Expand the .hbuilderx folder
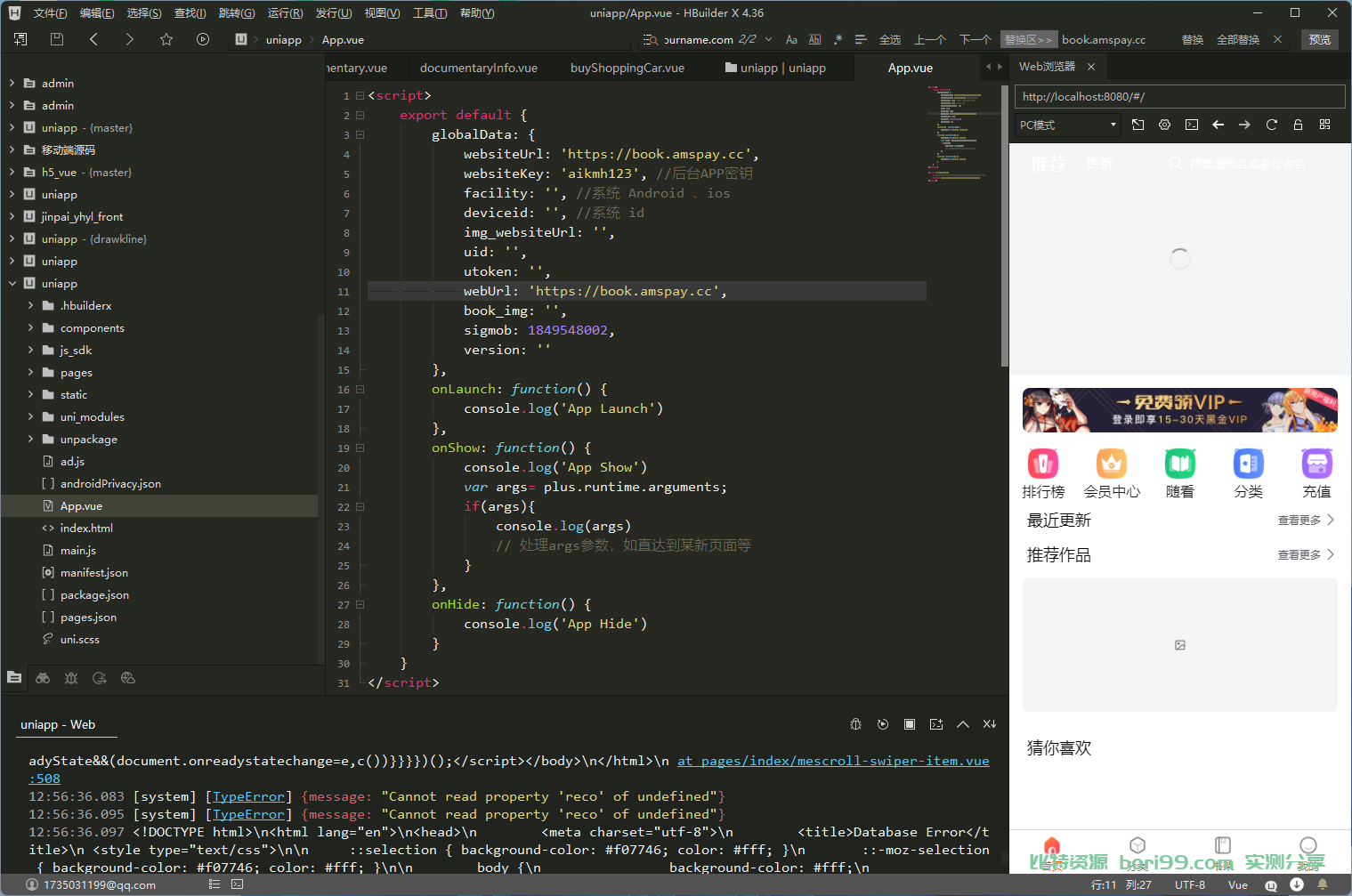Image resolution: width=1352 pixels, height=896 pixels. (x=30, y=305)
